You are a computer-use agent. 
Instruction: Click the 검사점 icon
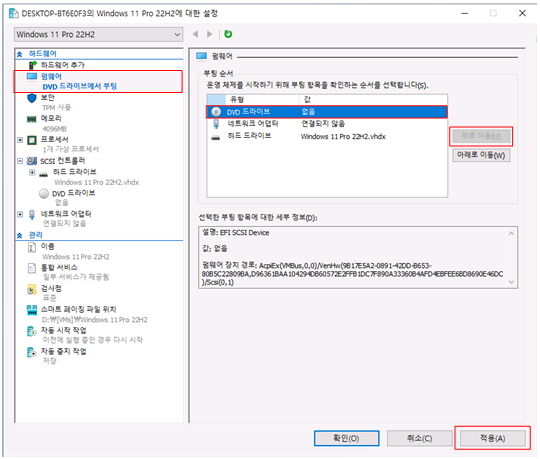[x=32, y=289]
